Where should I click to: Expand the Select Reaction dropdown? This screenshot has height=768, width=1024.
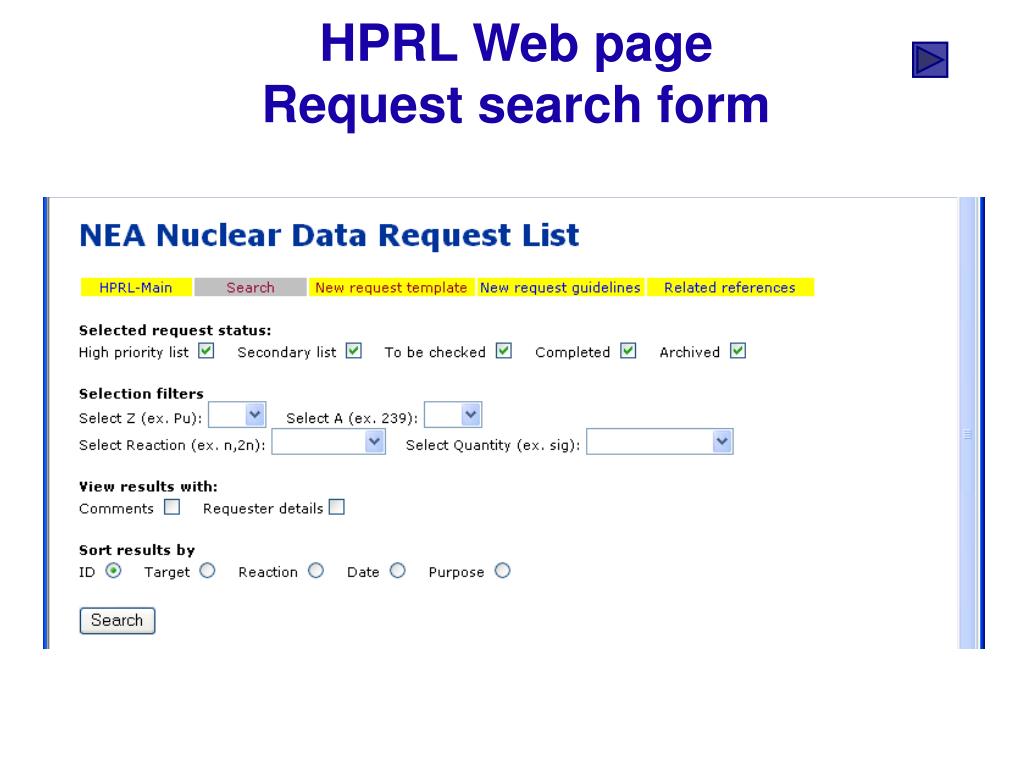point(328,442)
